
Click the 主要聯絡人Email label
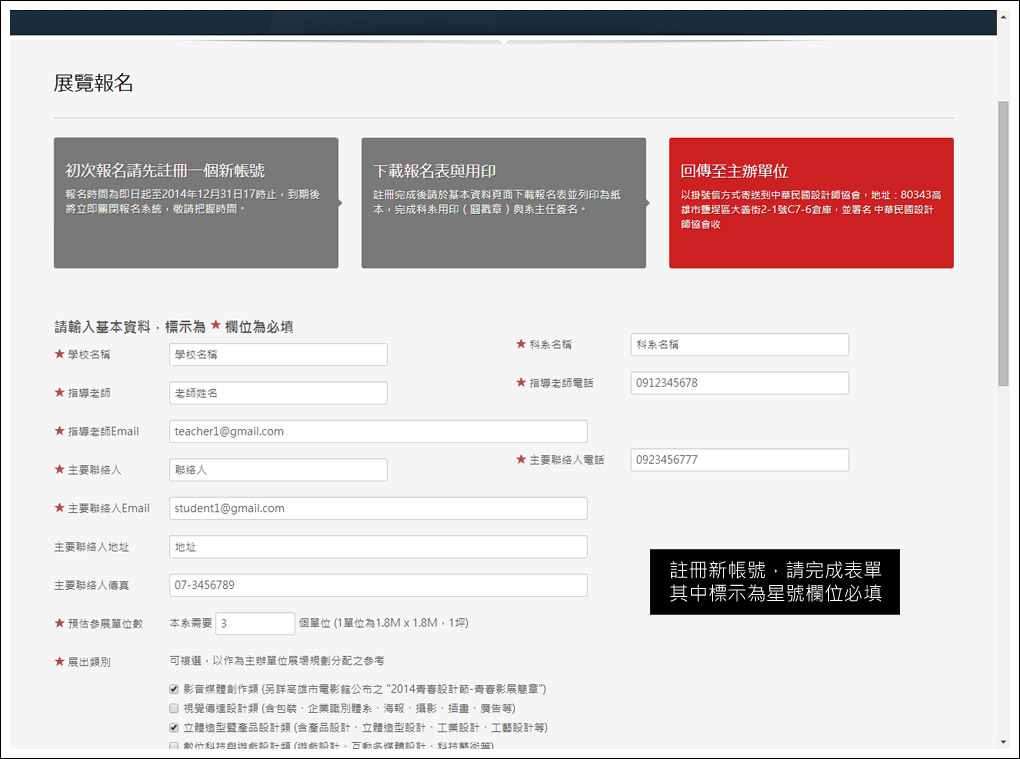click(109, 508)
